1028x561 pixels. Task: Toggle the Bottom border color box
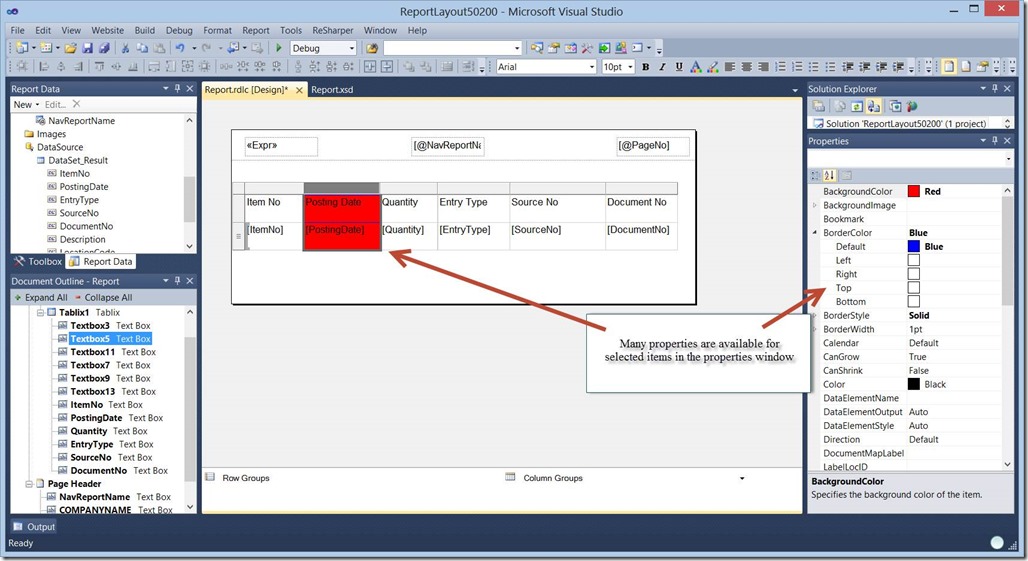(913, 301)
